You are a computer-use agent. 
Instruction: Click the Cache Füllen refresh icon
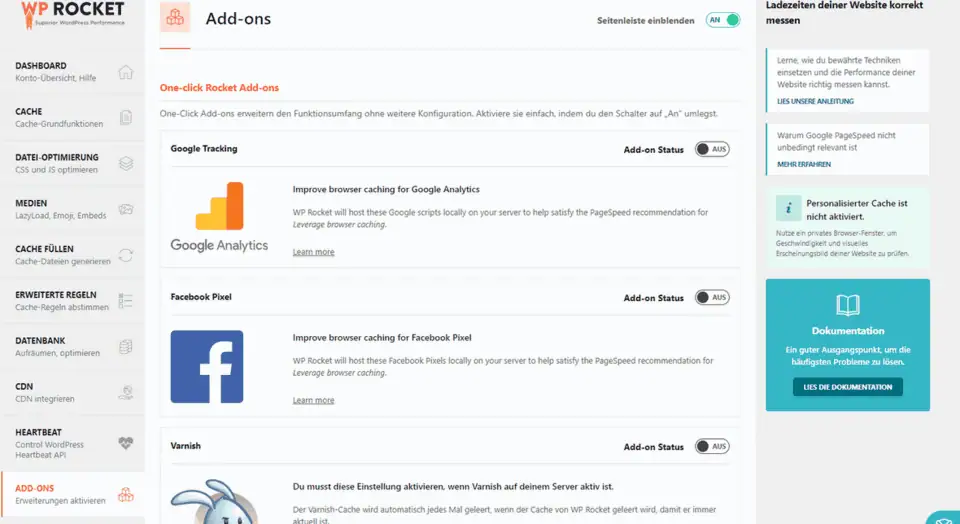pyautogui.click(x=125, y=255)
